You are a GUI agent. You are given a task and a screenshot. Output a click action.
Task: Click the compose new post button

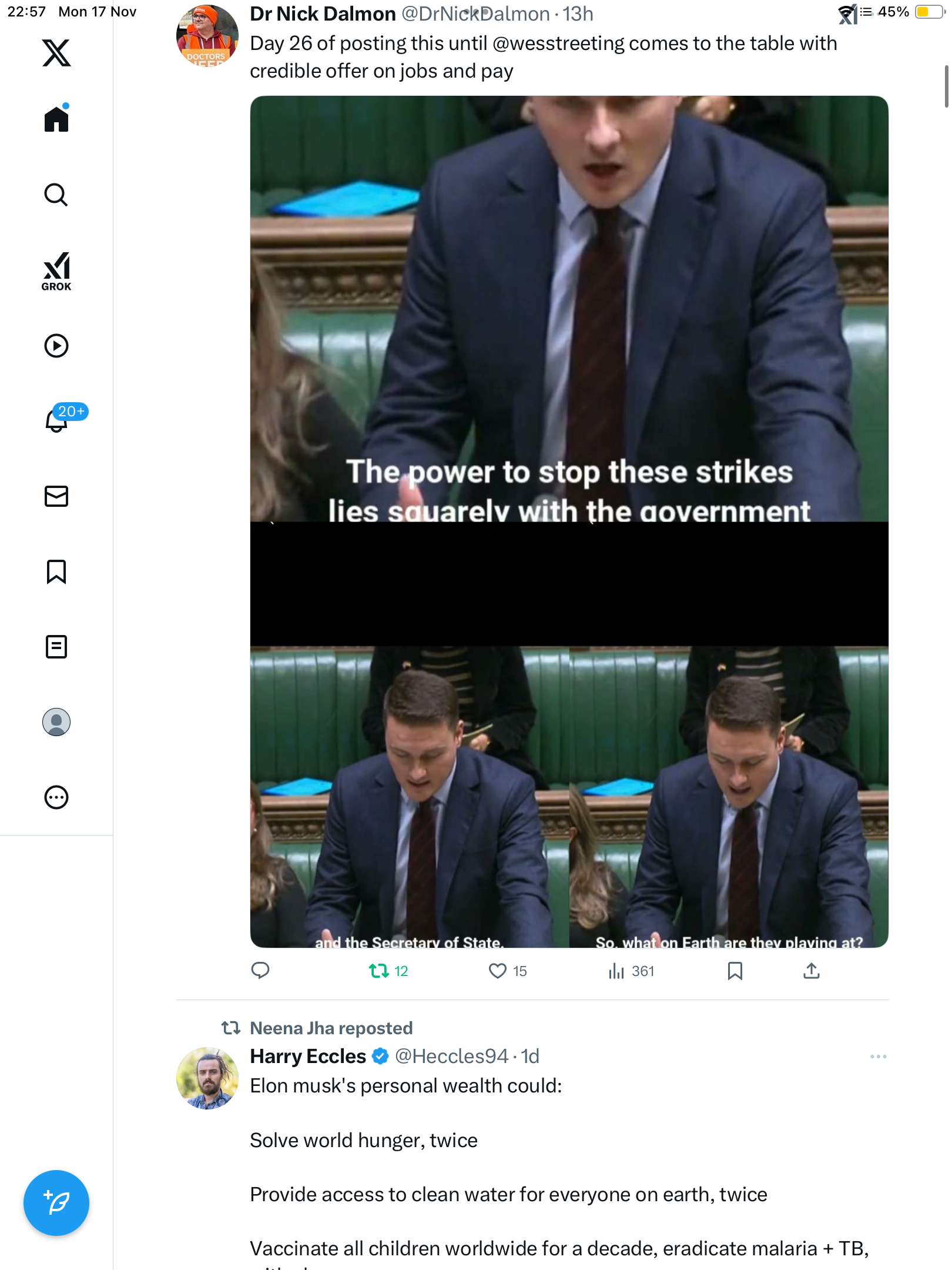[x=56, y=1203]
